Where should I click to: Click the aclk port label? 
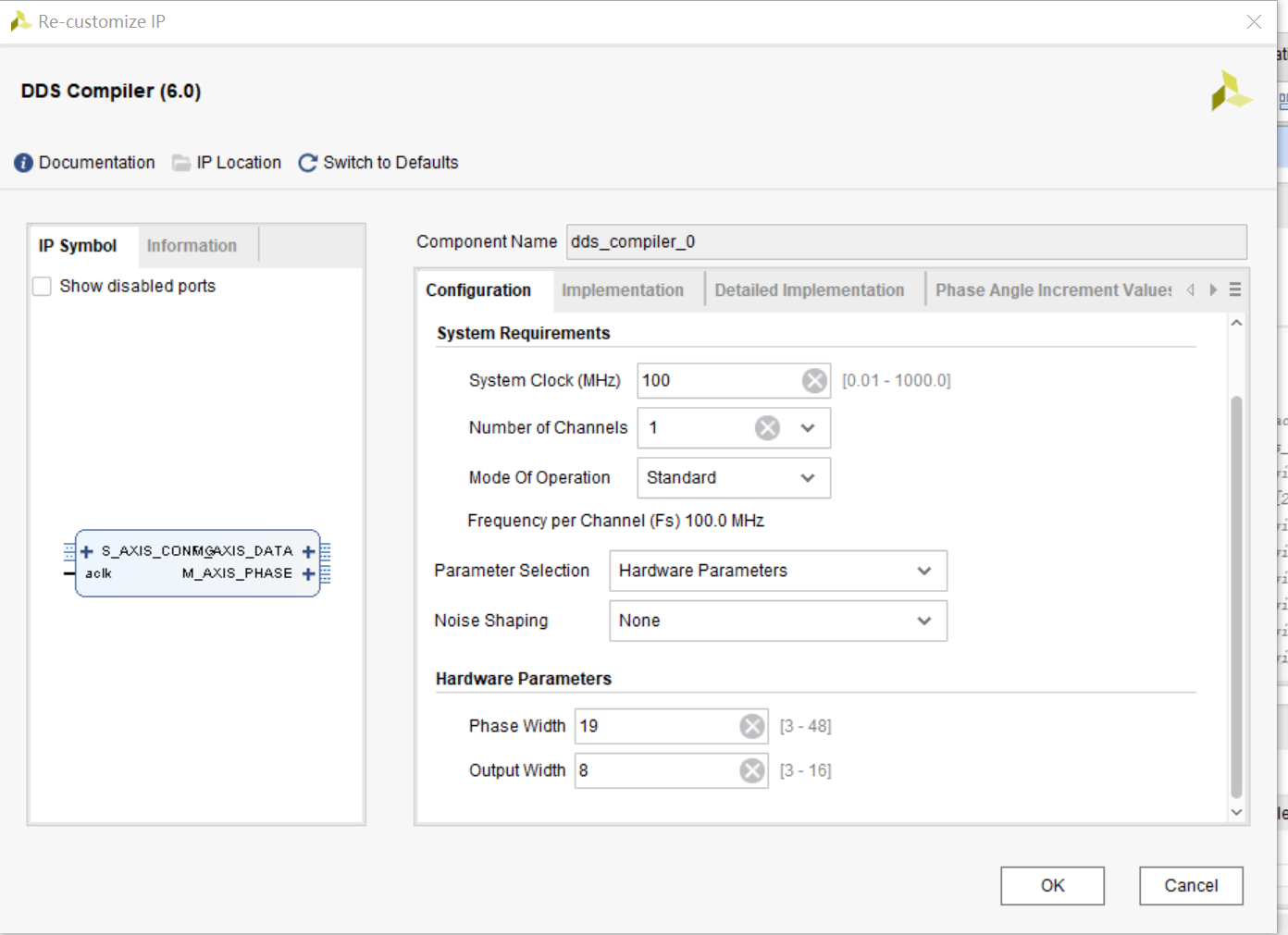(99, 574)
